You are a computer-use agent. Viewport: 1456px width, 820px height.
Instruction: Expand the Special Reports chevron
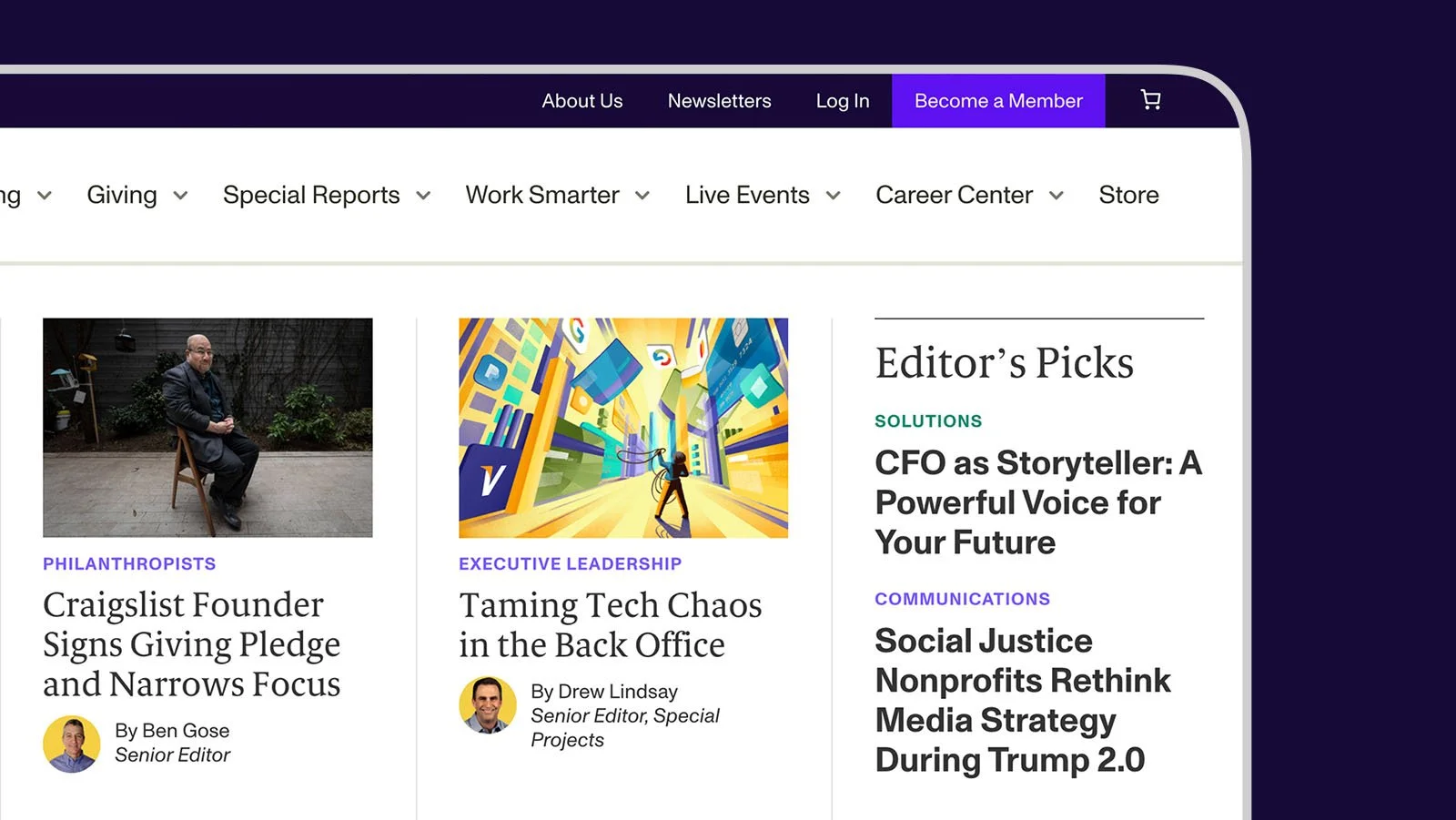coord(423,196)
